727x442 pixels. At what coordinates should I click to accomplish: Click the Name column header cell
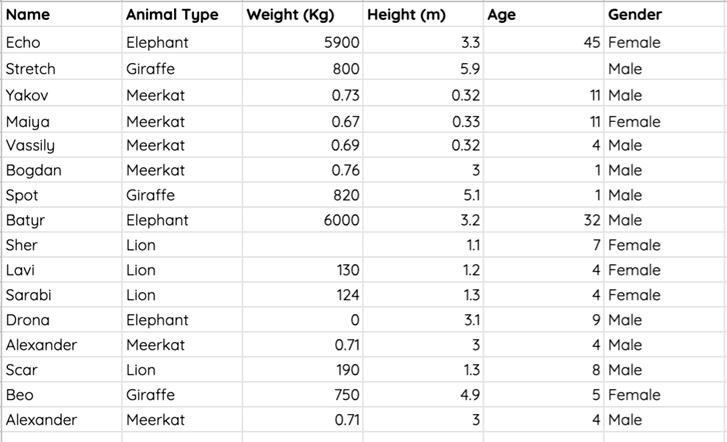point(60,15)
